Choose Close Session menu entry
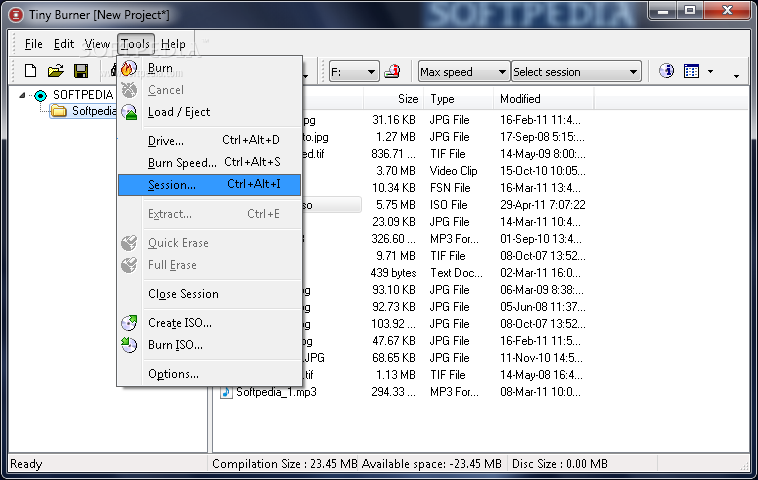The height and width of the screenshot is (480, 758). point(209,294)
